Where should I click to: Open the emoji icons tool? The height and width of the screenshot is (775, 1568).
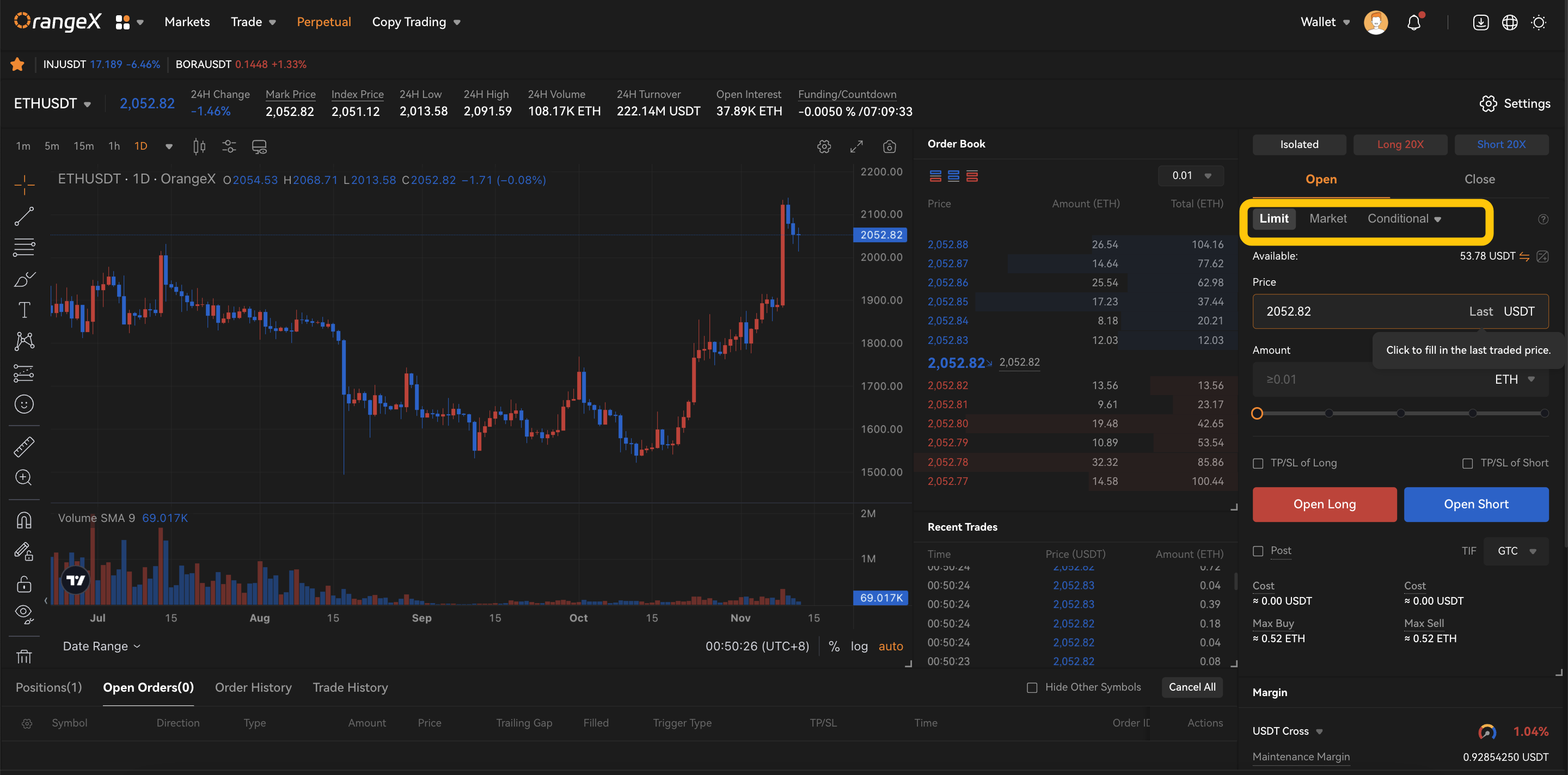[24, 404]
